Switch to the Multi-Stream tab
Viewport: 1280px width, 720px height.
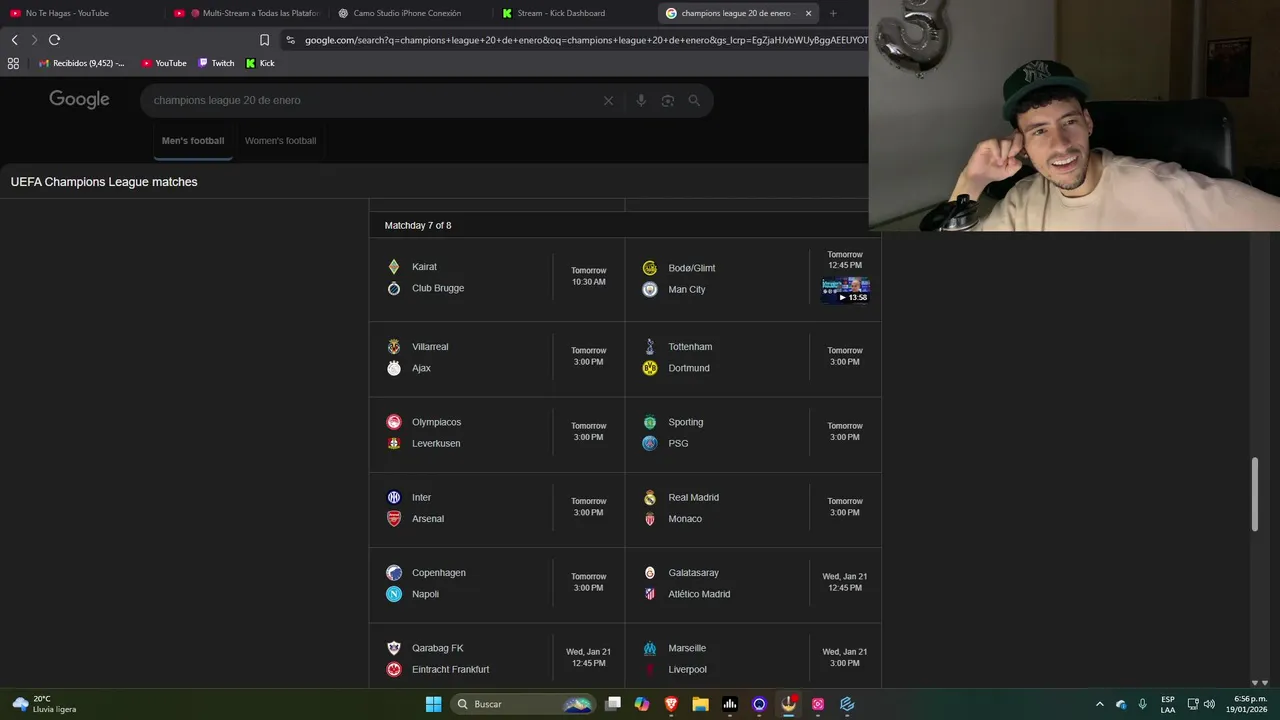tap(248, 13)
